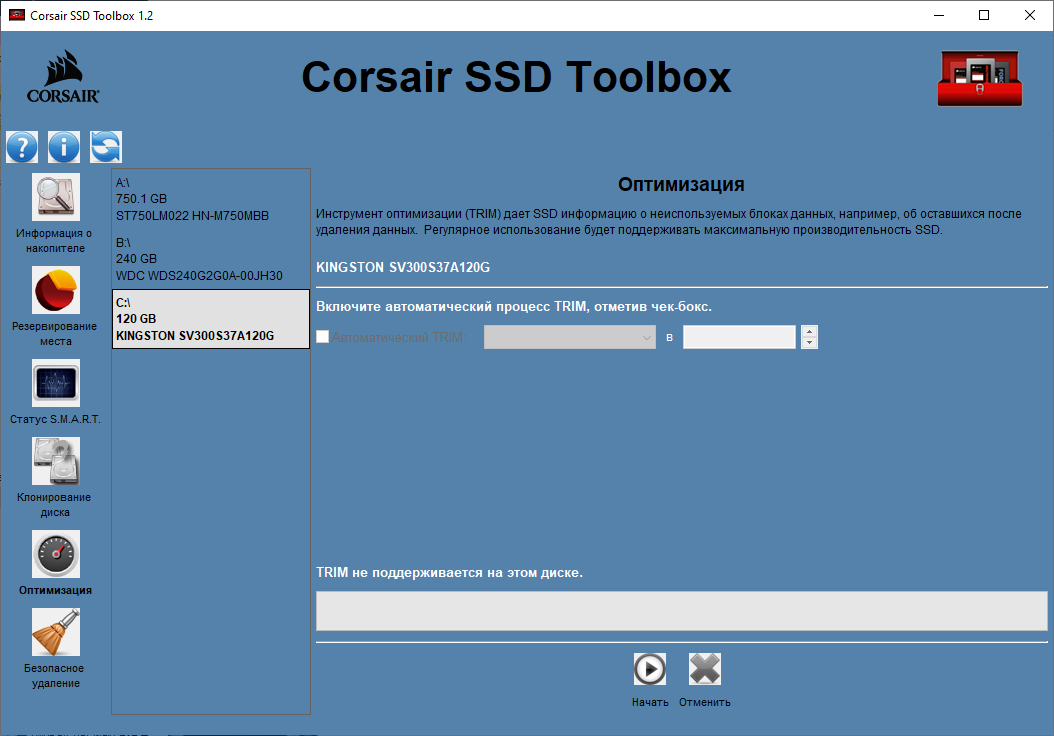Refresh the drive list icon

tap(106, 147)
